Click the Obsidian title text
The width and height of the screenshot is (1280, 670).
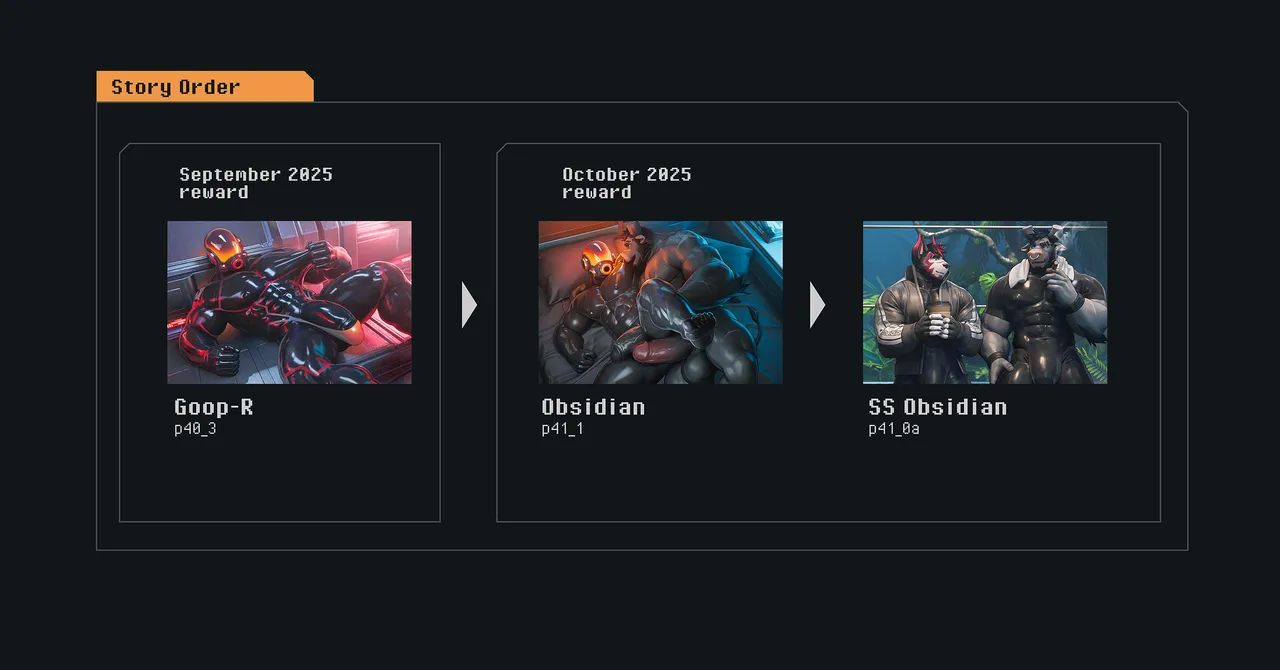coord(593,407)
